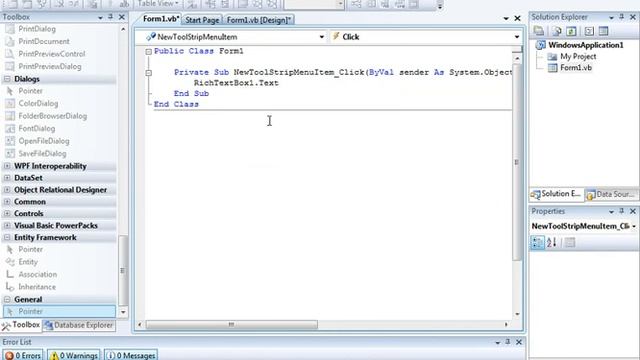Click the 'ab' toolbar icon
Screen dimensions: 640x360
click(124, 4)
